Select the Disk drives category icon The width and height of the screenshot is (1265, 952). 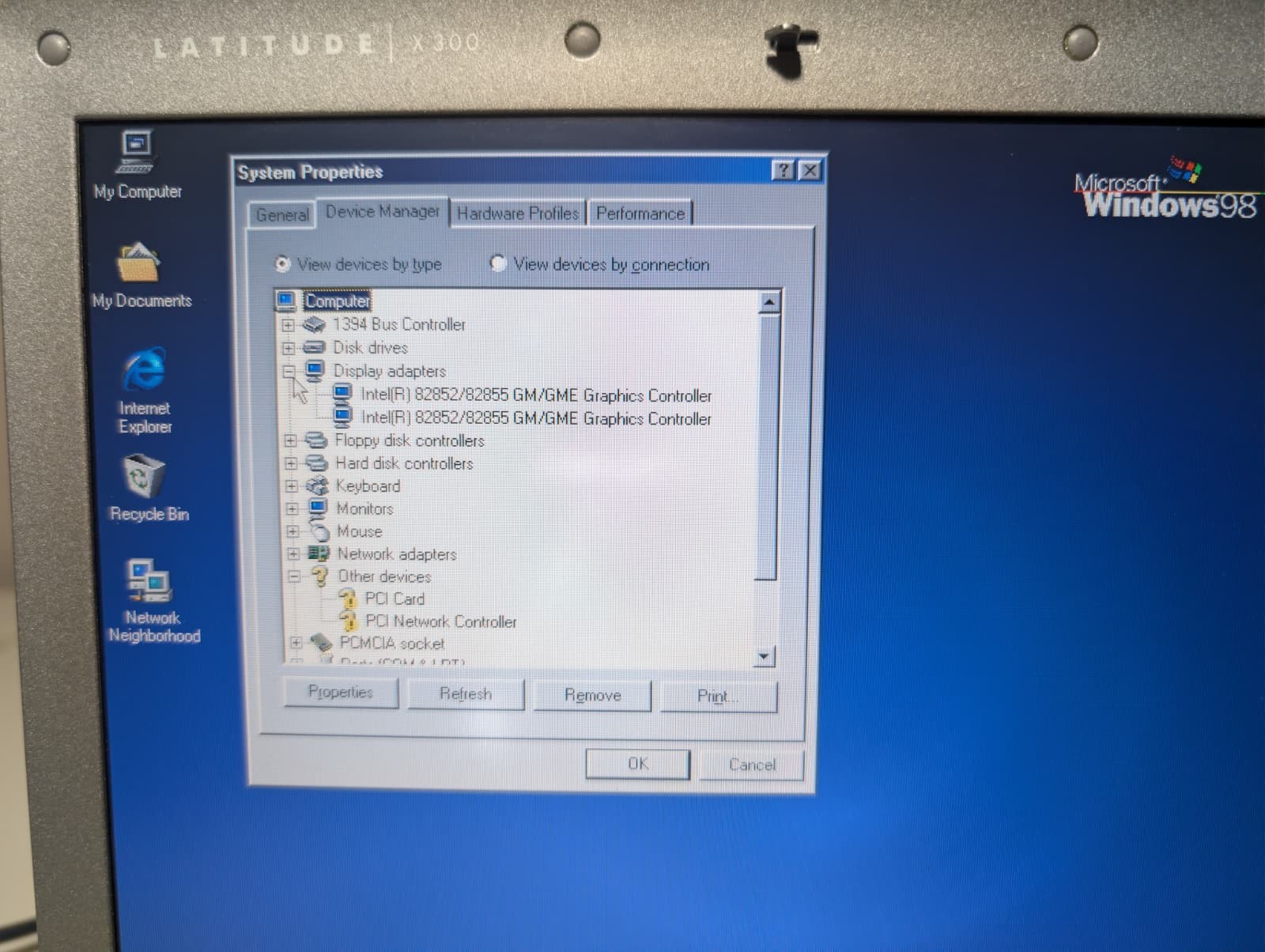tap(314, 347)
